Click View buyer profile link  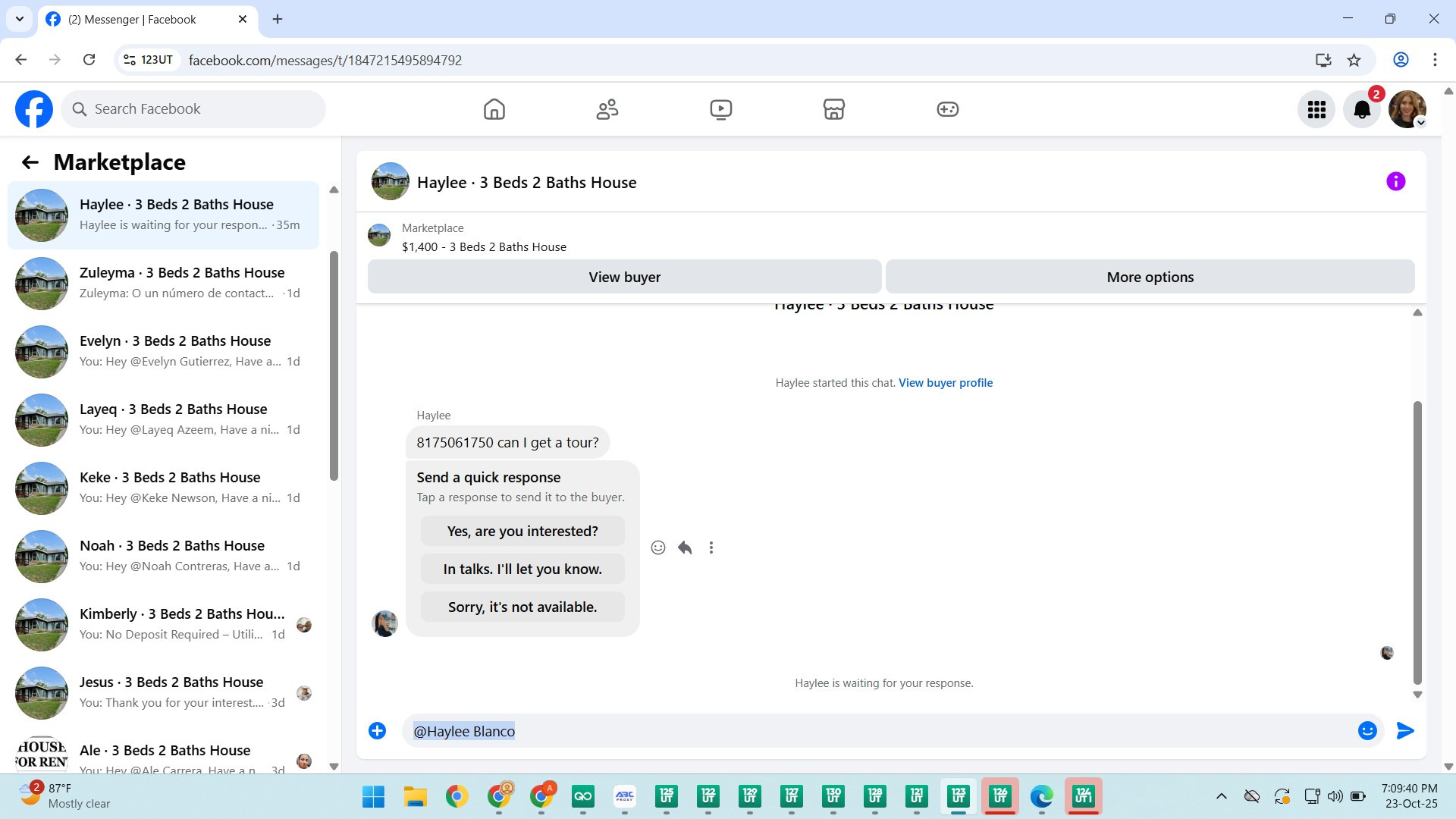click(x=945, y=383)
